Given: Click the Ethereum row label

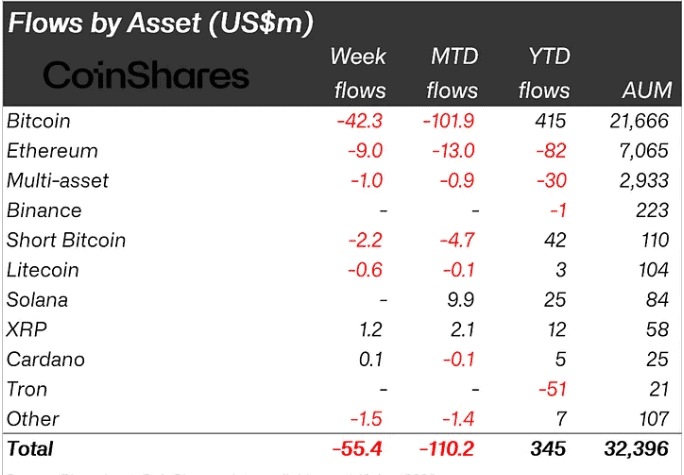Looking at the screenshot, I should point(52,151).
